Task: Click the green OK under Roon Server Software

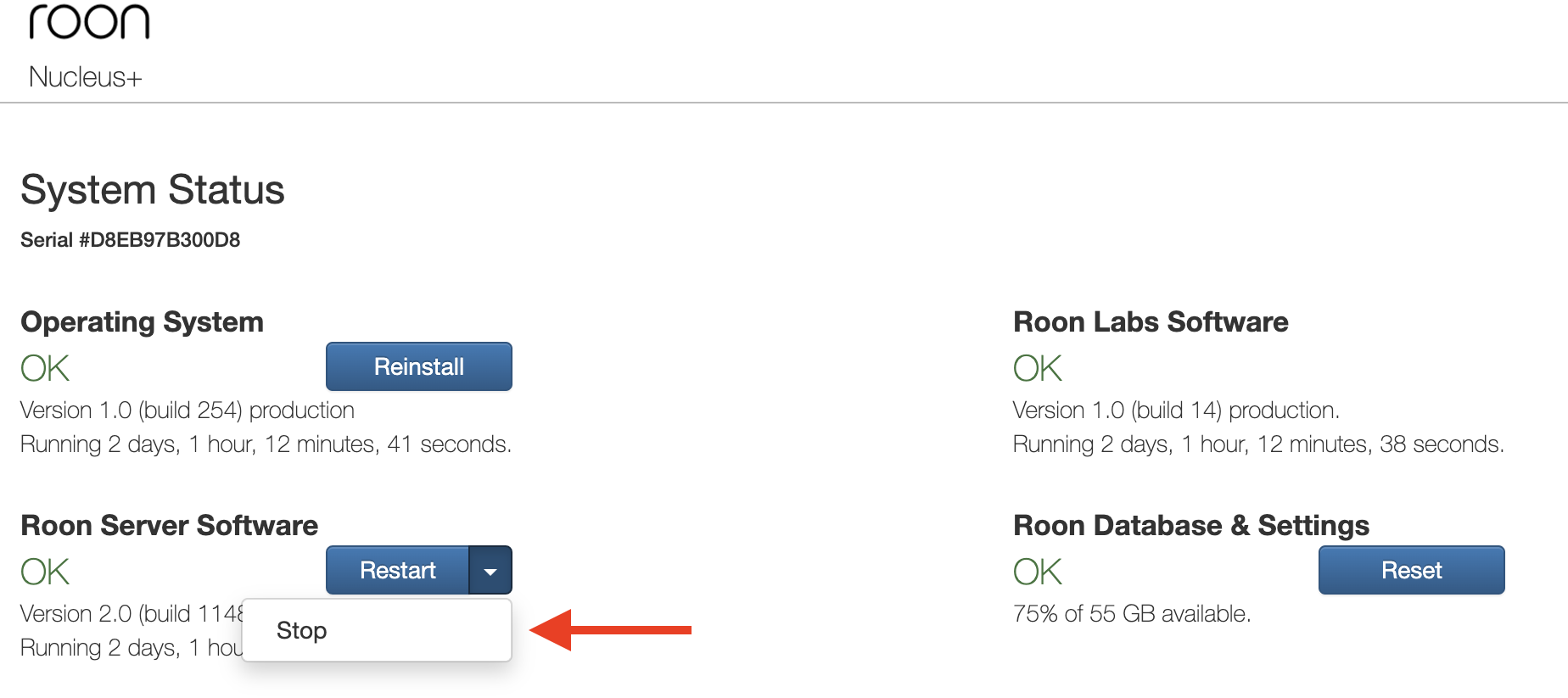Action: pyautogui.click(x=44, y=570)
